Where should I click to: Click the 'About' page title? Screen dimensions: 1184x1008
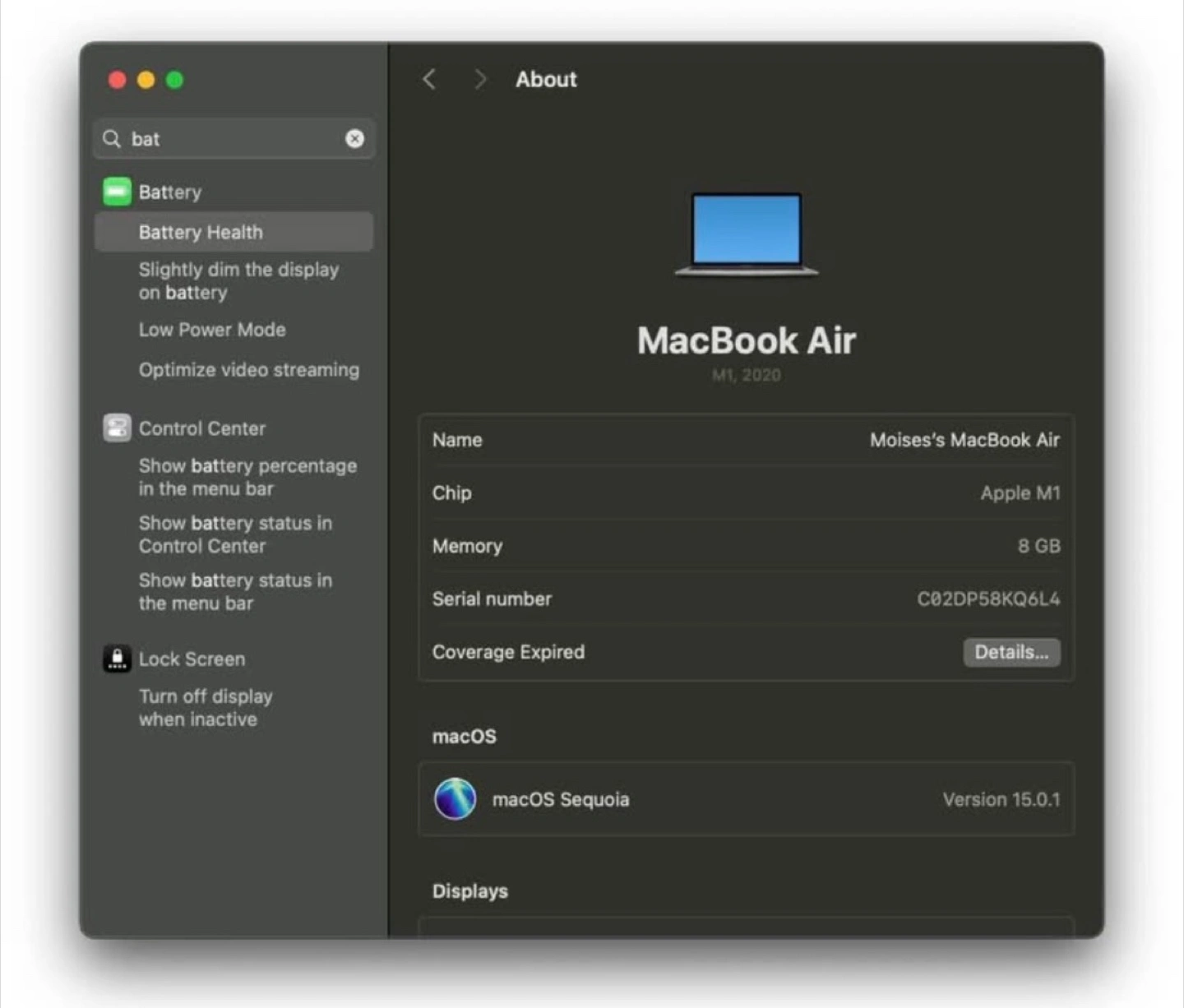tap(546, 80)
